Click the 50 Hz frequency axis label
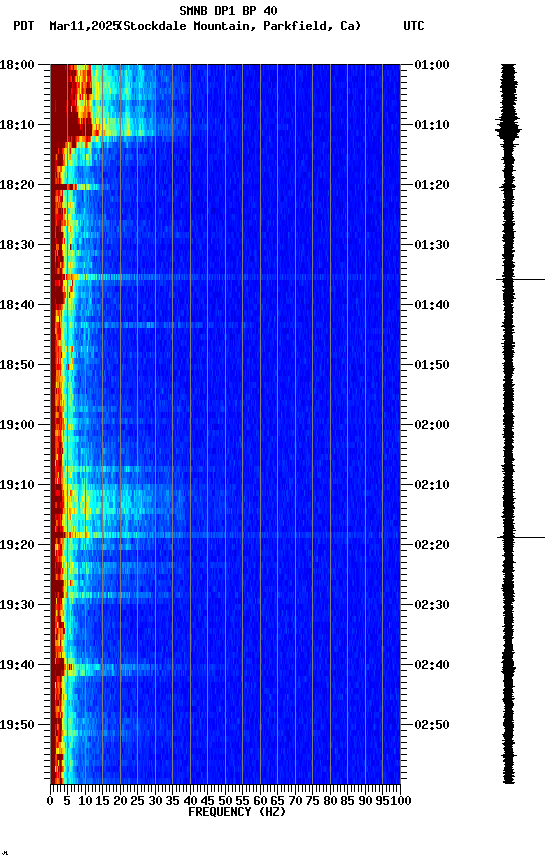552x864 pixels. point(225,801)
